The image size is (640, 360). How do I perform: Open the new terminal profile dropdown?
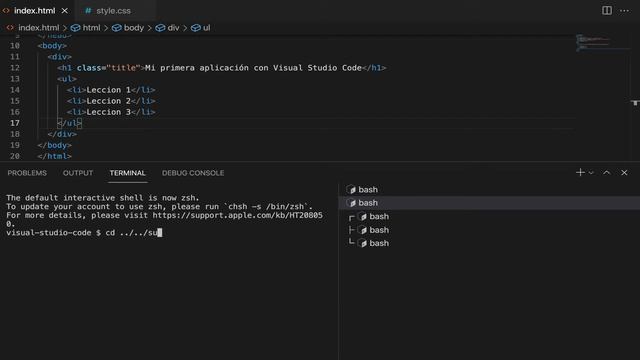click(591, 173)
